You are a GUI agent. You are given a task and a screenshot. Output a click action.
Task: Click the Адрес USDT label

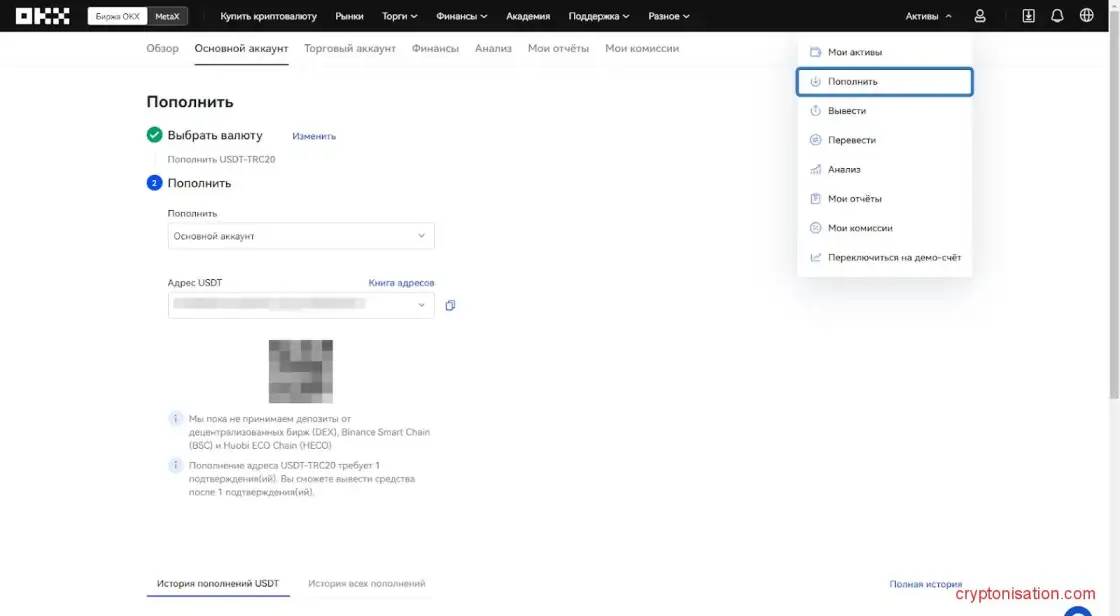coord(194,283)
